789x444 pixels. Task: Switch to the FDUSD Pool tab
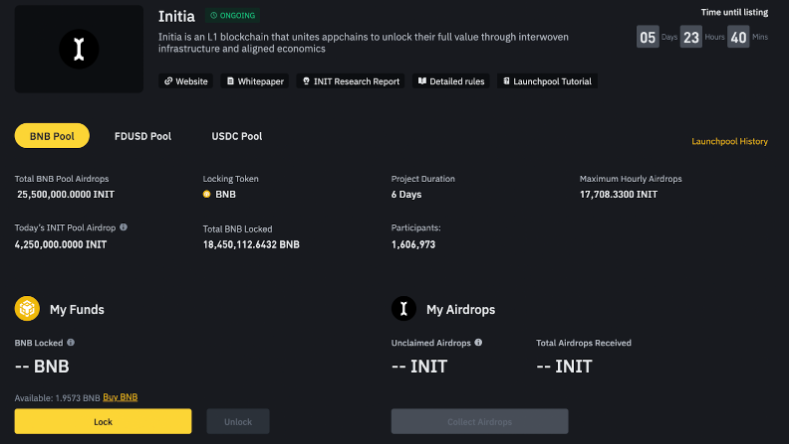[143, 136]
